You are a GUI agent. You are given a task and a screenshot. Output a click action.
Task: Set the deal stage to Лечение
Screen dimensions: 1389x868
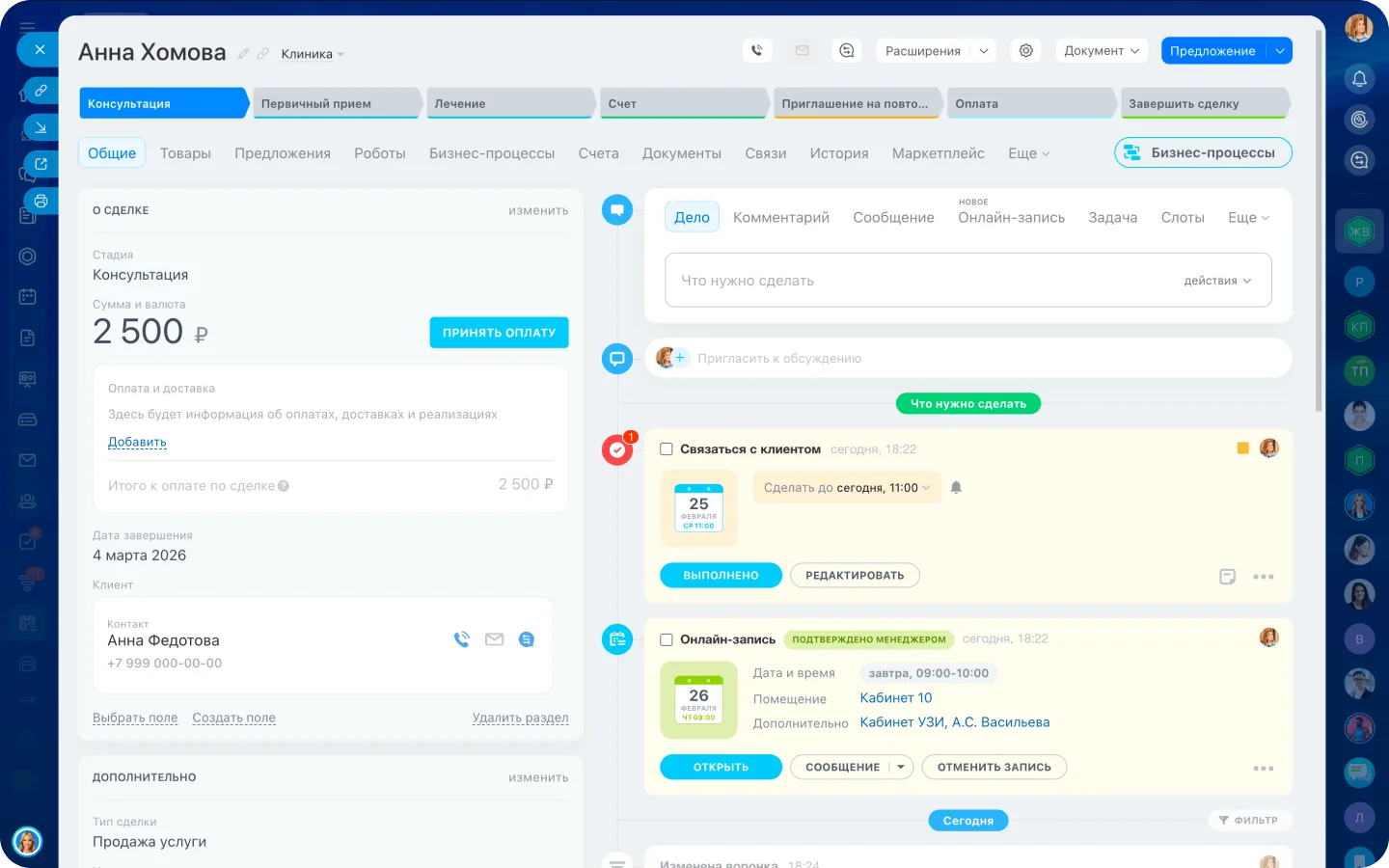[510, 103]
